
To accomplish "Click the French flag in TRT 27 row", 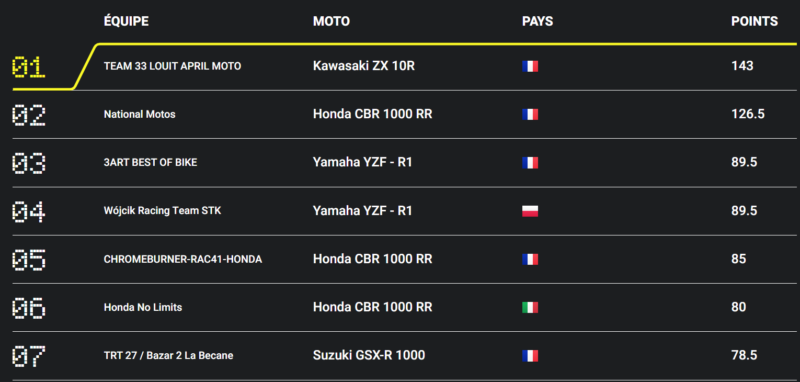I will click(x=530, y=356).
